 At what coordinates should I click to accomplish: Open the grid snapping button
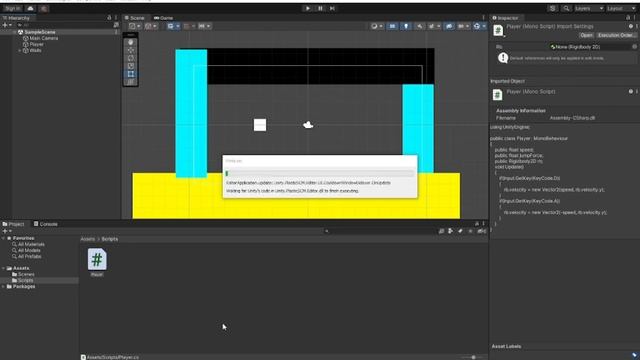click(x=189, y=26)
